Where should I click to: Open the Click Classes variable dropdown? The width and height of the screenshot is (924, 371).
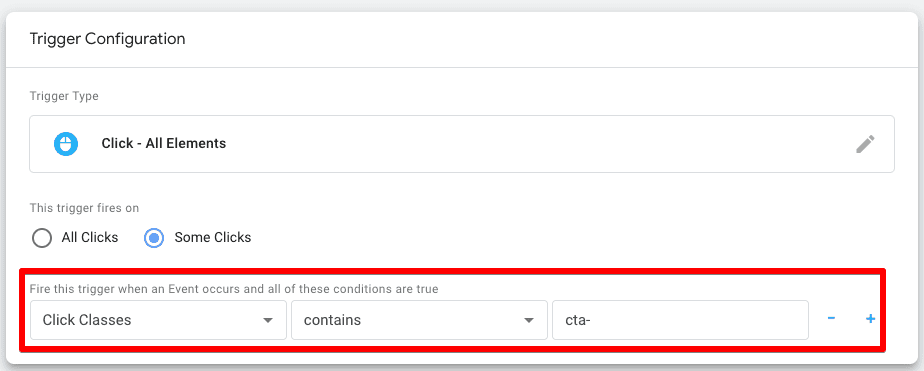click(x=159, y=320)
